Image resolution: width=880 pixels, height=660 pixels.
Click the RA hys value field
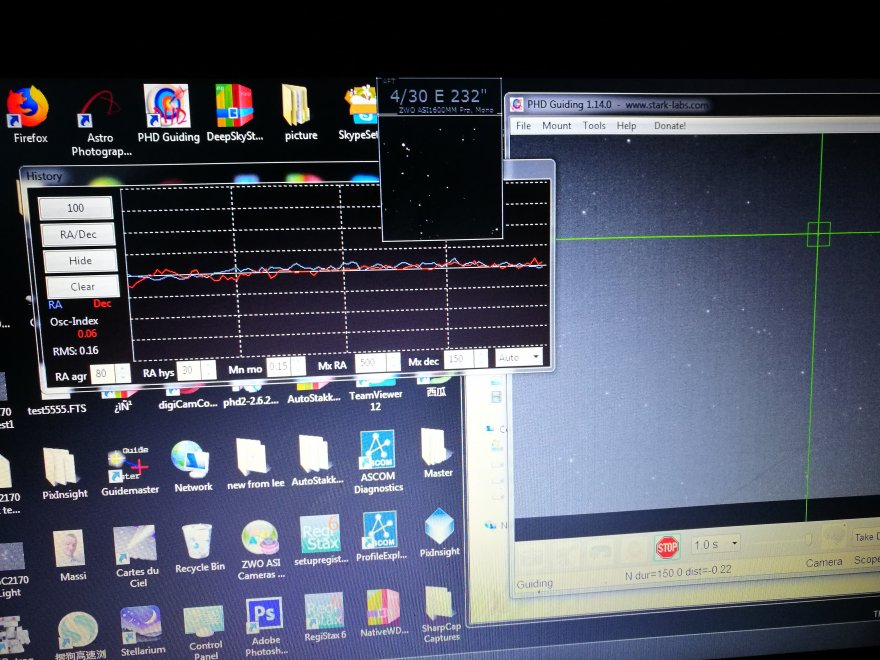189,370
